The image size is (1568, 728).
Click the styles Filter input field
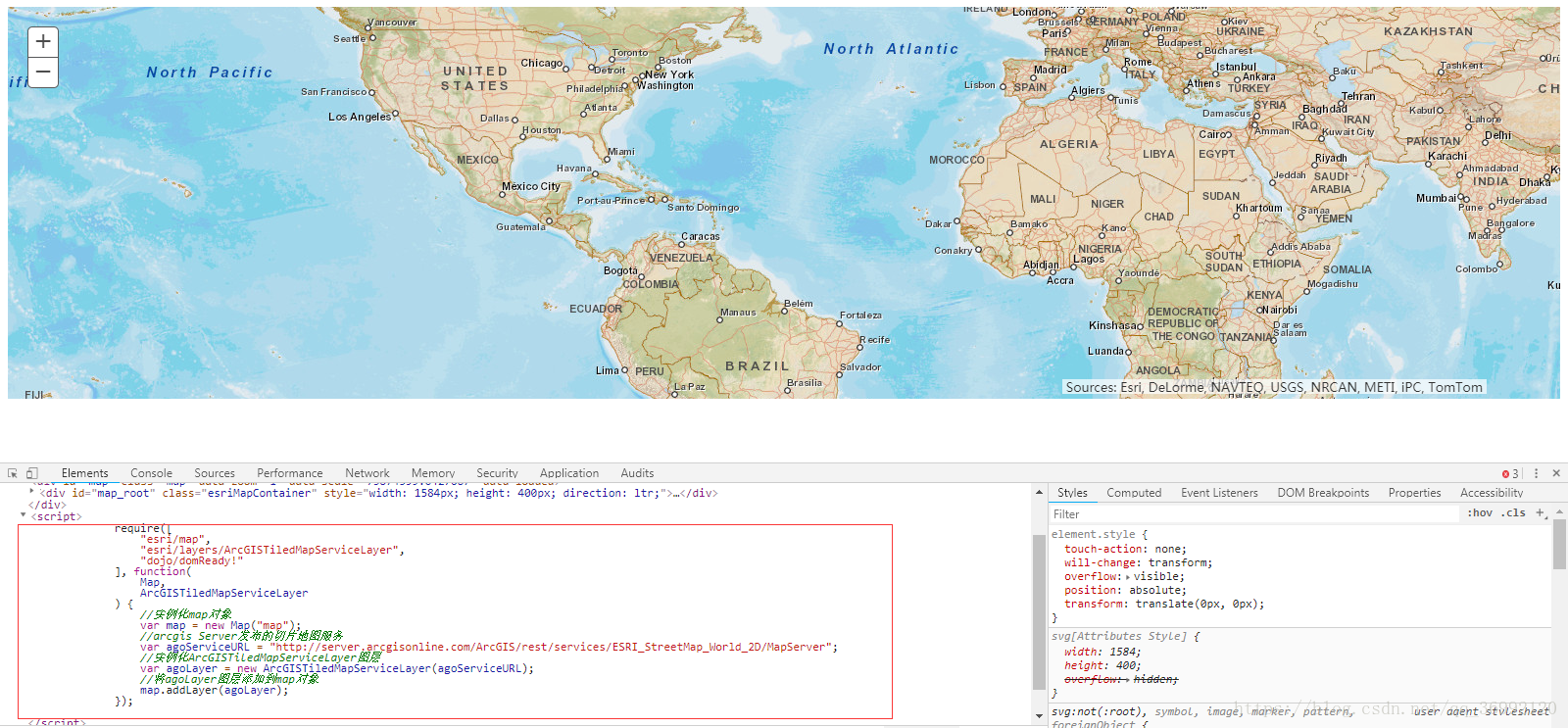point(1254,514)
